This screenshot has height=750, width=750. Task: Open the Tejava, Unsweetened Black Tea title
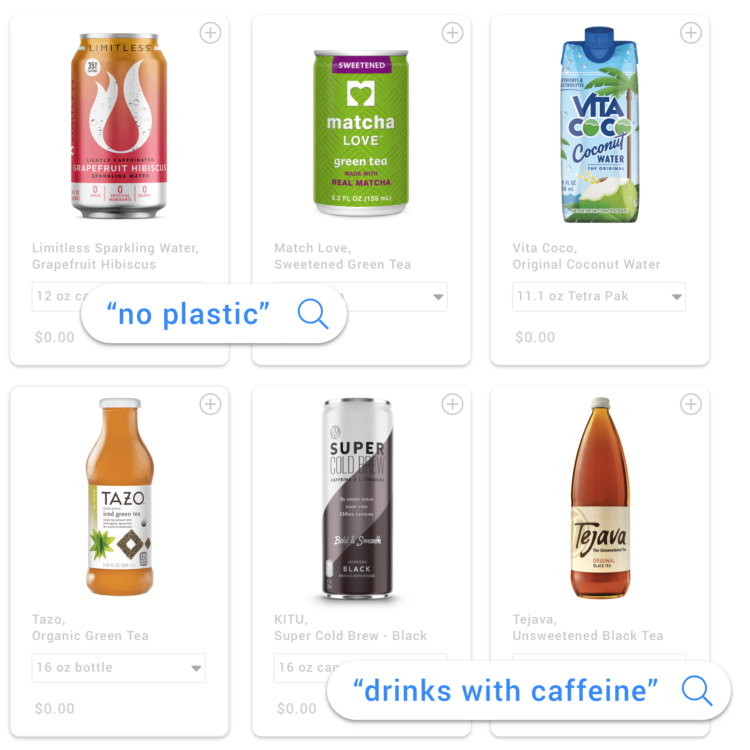pos(588,628)
